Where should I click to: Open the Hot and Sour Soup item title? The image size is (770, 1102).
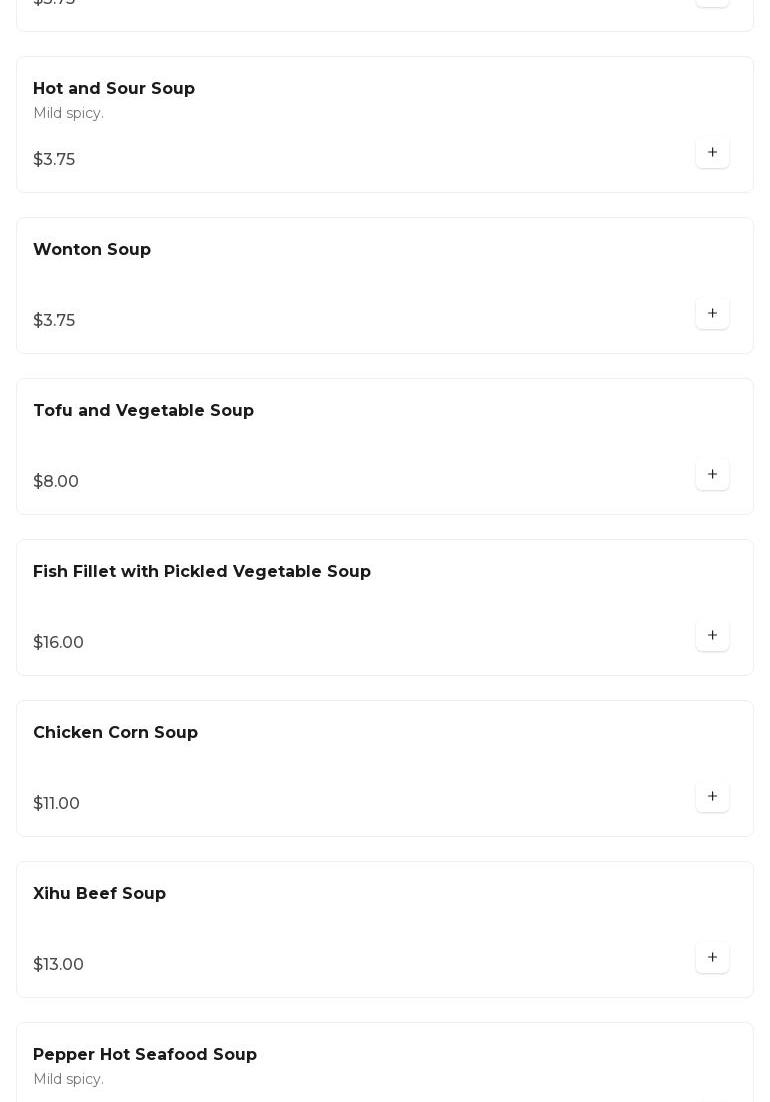click(114, 89)
